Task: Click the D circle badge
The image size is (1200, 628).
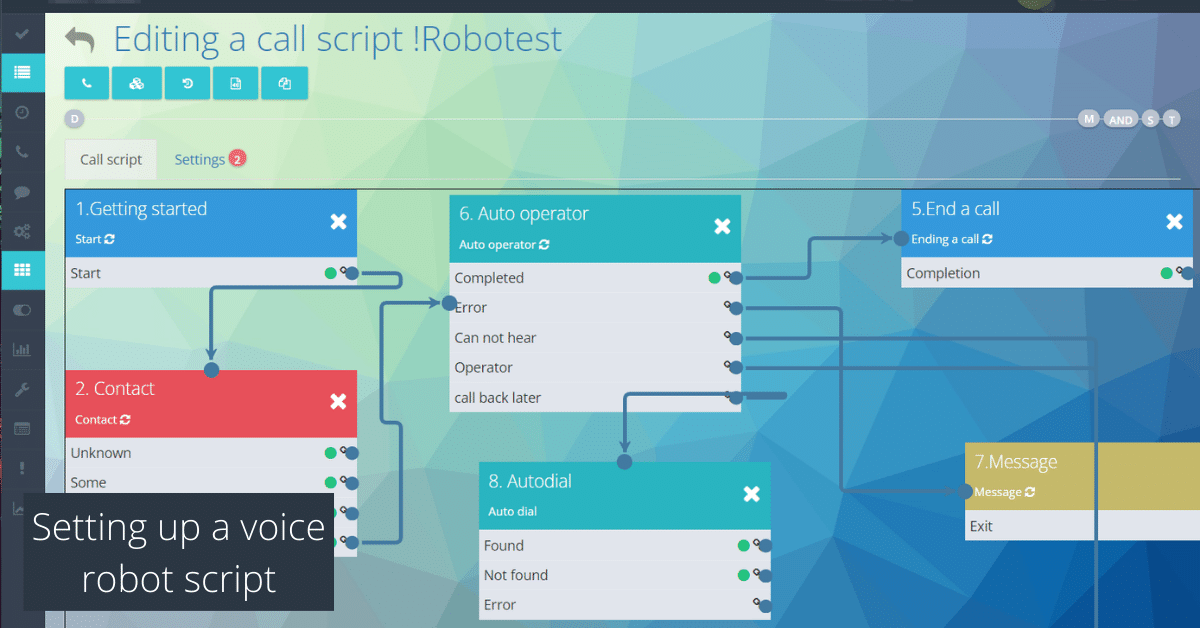Action: (x=74, y=119)
